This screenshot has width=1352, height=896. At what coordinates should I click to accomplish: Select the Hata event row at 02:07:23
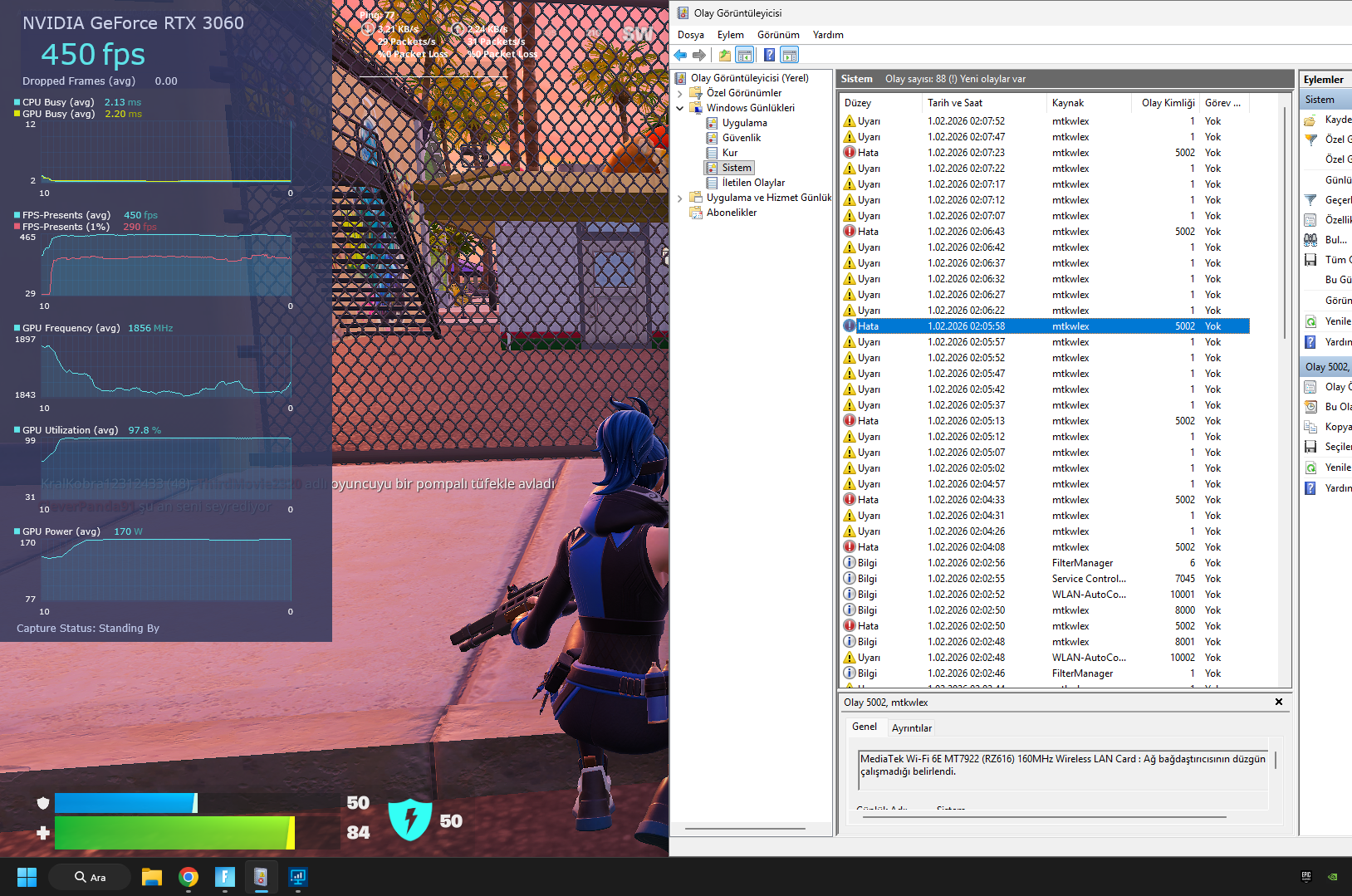(1045, 153)
